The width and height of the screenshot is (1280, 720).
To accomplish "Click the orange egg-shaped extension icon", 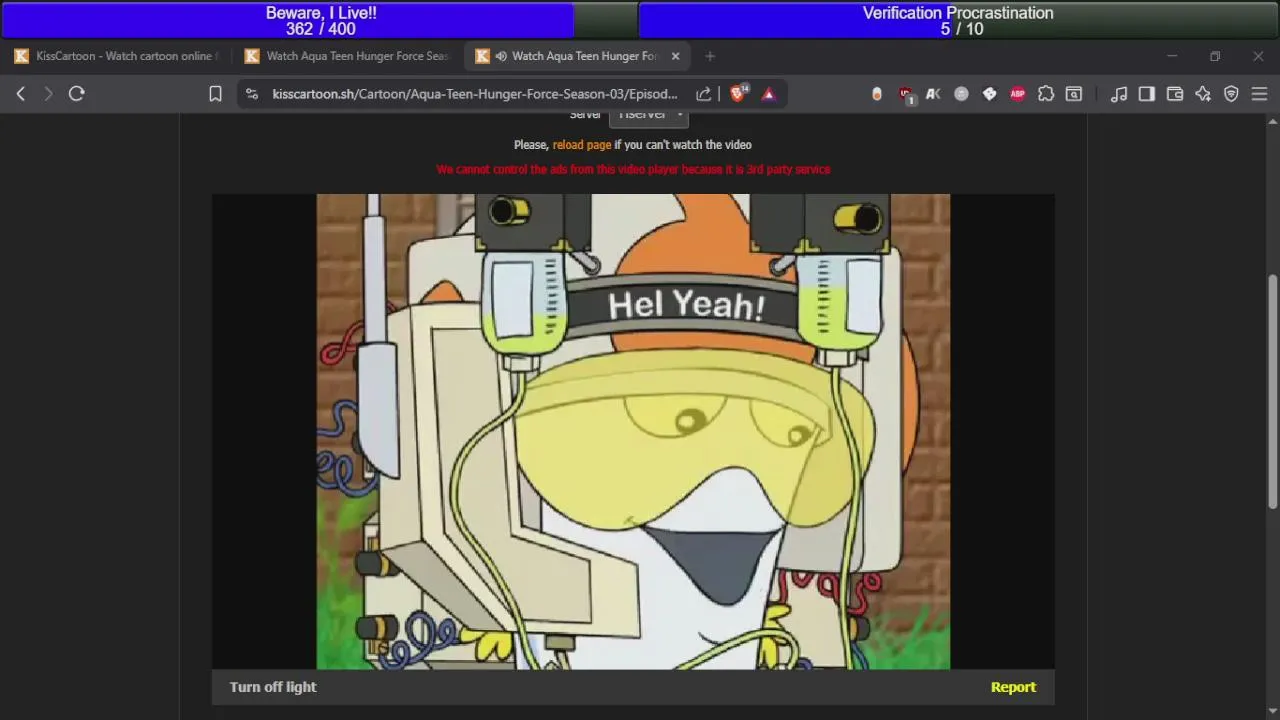I will [877, 94].
